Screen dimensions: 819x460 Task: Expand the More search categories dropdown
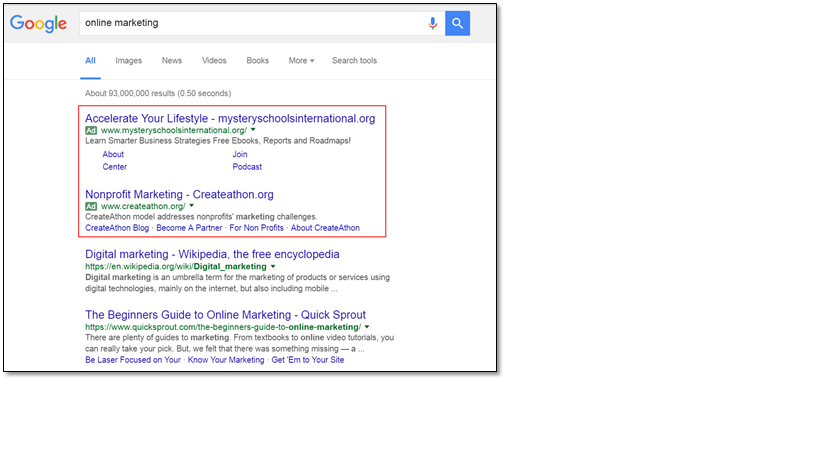301,61
